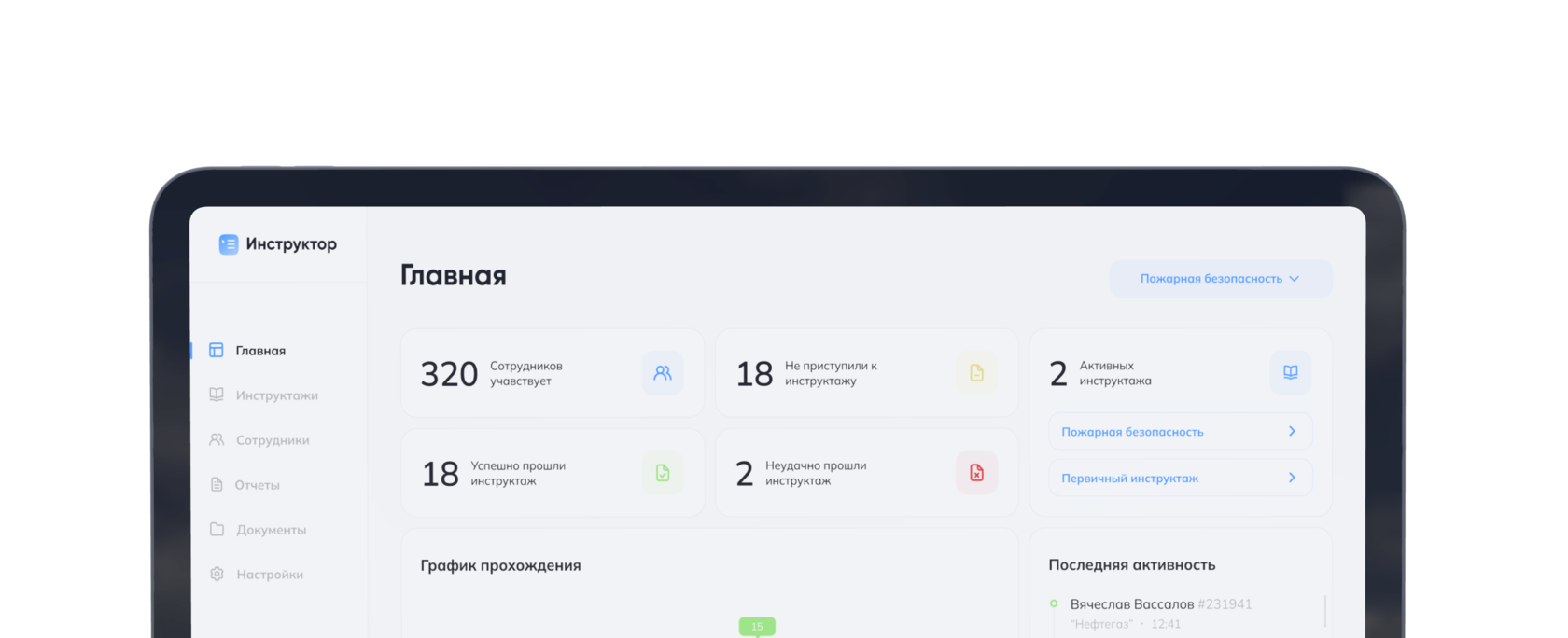Click the yellow document icon on Не приступили card
This screenshot has height=638, width=1568.
click(977, 373)
